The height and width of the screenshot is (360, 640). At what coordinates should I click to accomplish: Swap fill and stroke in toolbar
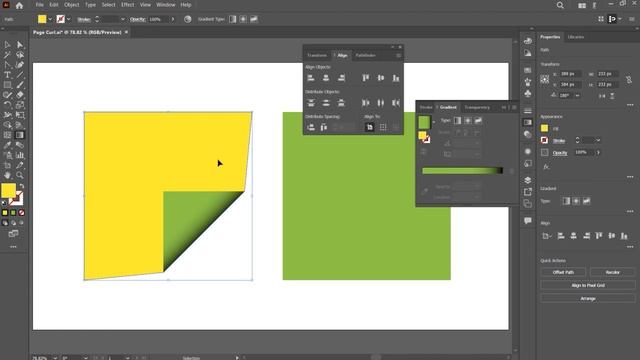click(22, 186)
